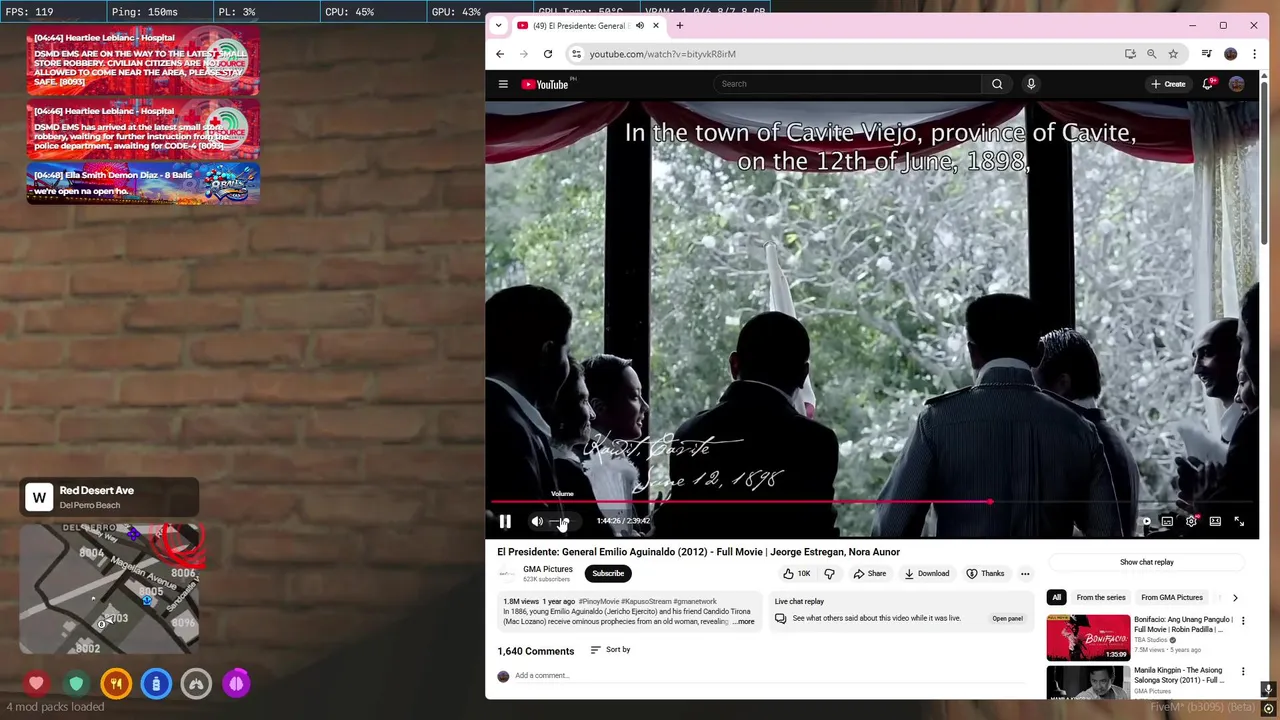This screenshot has width=1280, height=720.
Task: Toggle subtitles/closed captions button
Action: click(1167, 521)
